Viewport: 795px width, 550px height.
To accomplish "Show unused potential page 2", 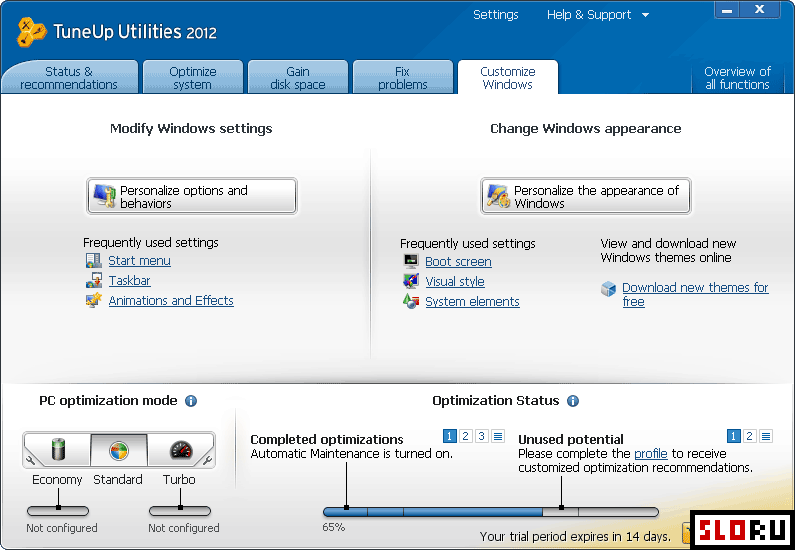I will [749, 436].
